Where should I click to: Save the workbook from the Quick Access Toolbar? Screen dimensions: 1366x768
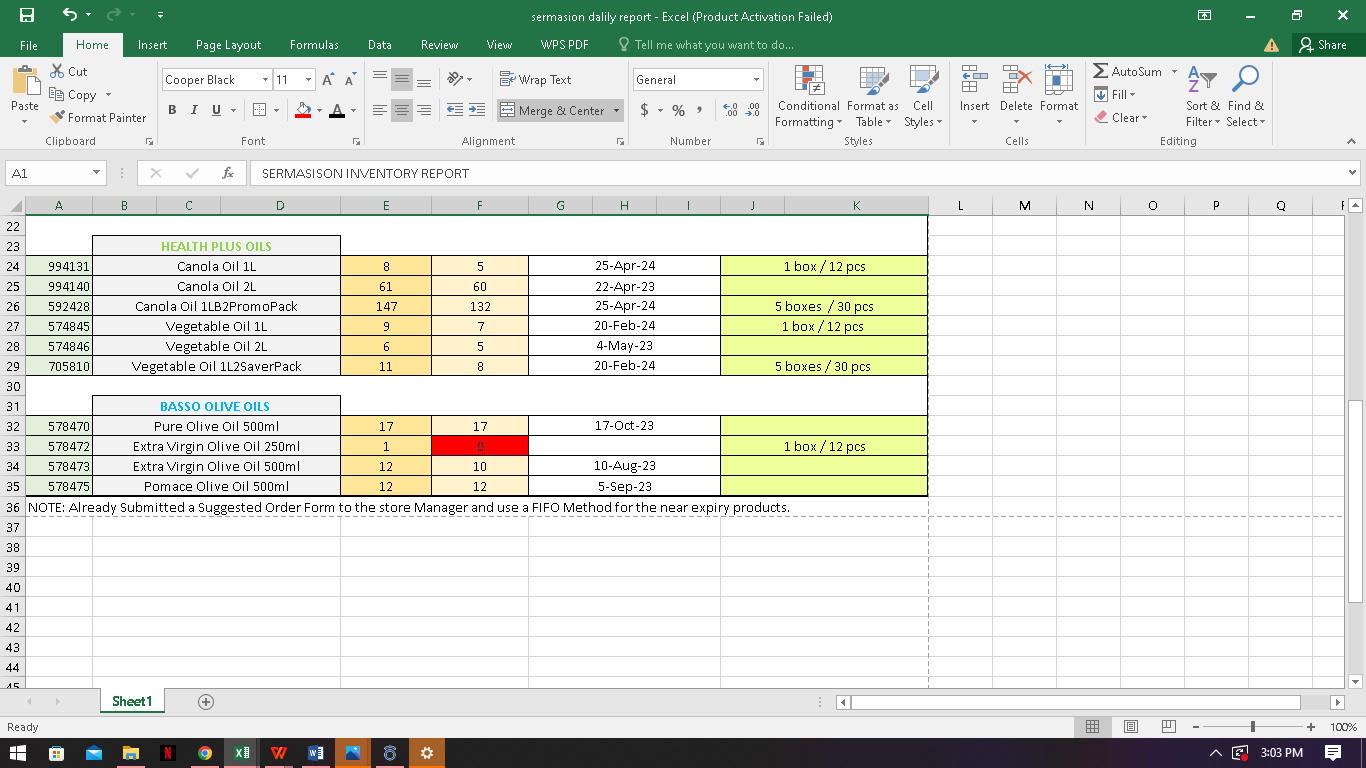[x=26, y=15]
